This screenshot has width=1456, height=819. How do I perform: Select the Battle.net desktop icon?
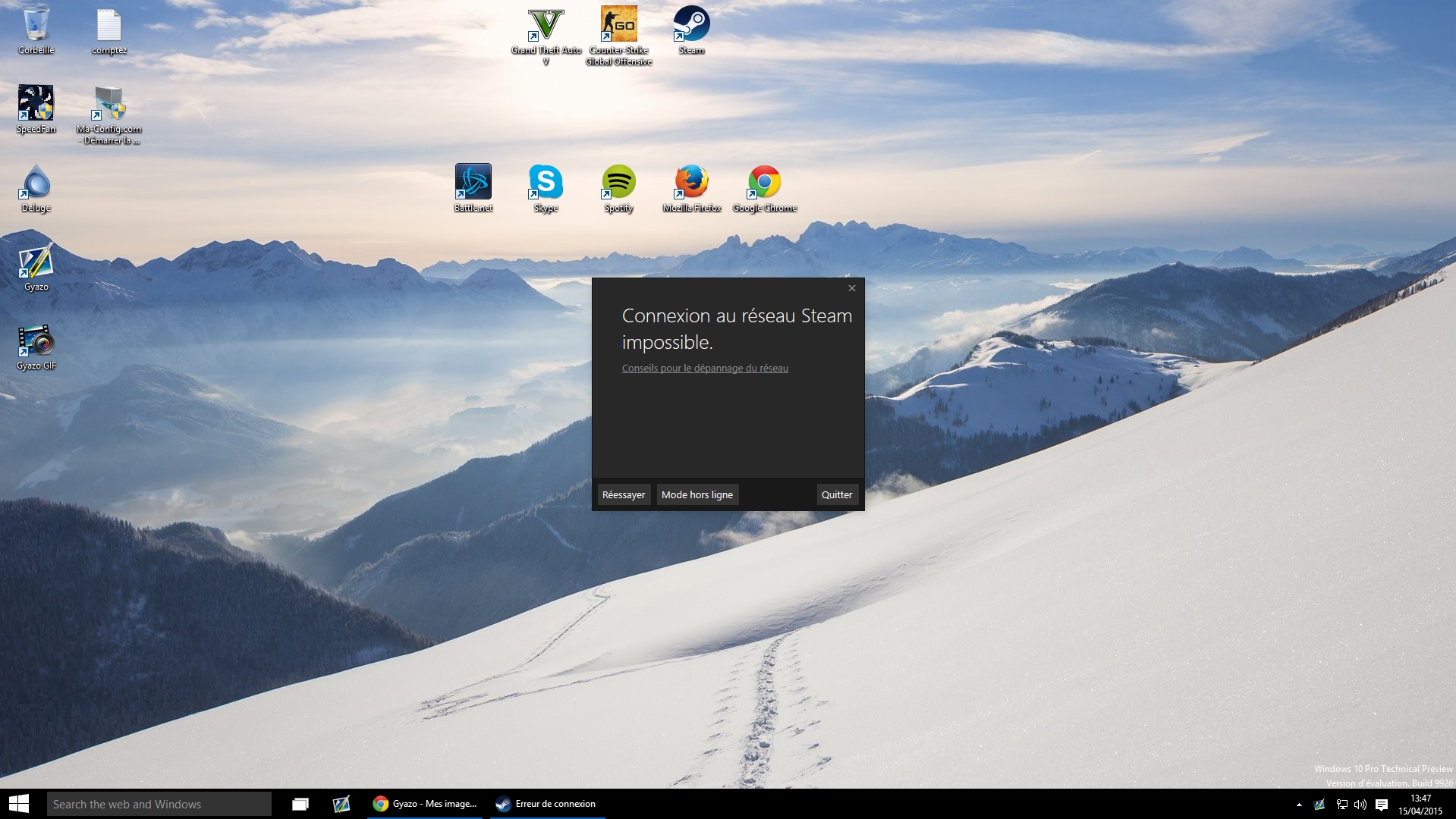pyautogui.click(x=473, y=188)
